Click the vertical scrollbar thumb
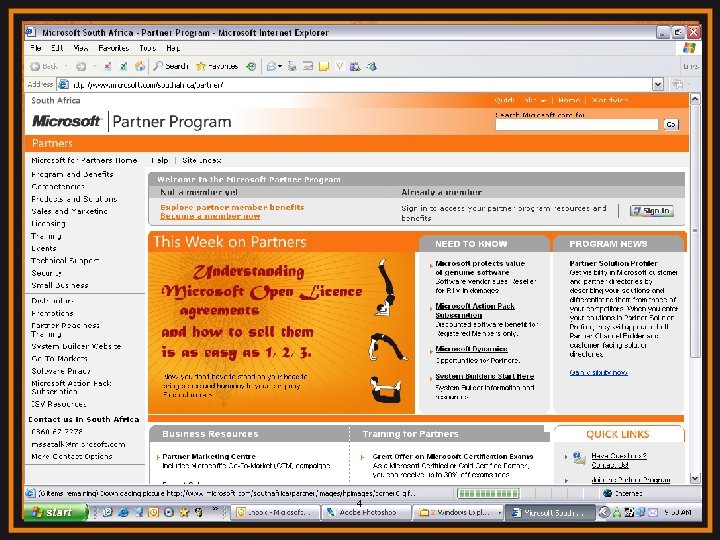Viewport: 720px width, 540px height. pyautogui.click(x=695, y=231)
